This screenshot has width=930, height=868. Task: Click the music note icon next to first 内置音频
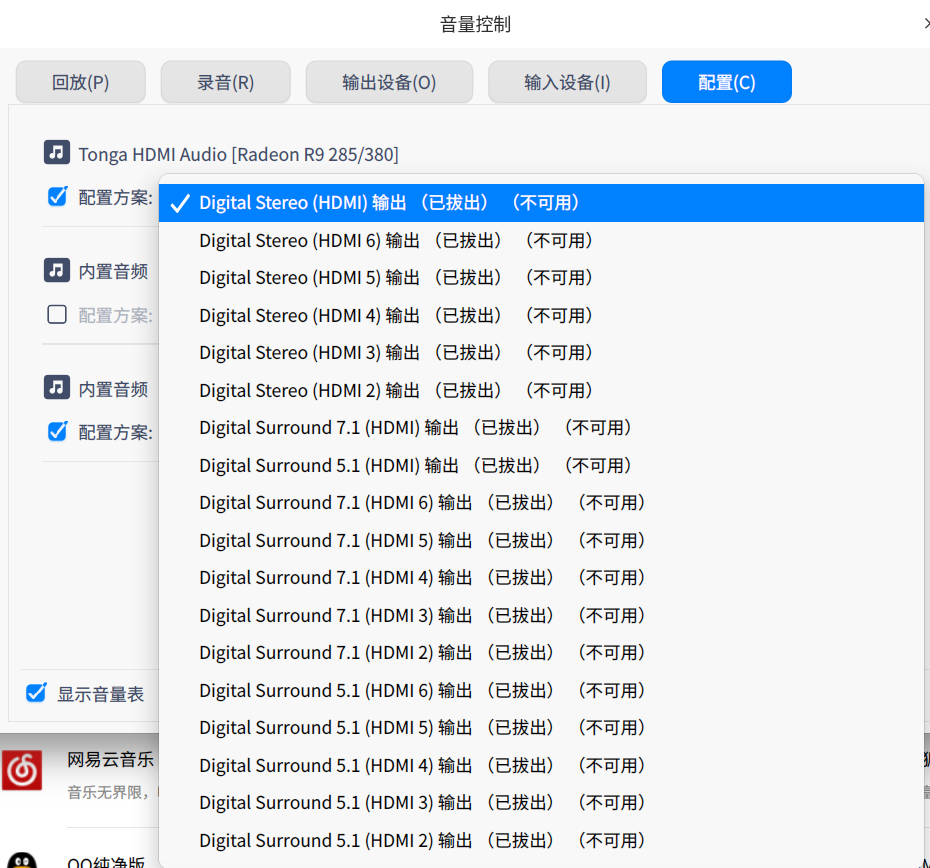(x=56, y=270)
